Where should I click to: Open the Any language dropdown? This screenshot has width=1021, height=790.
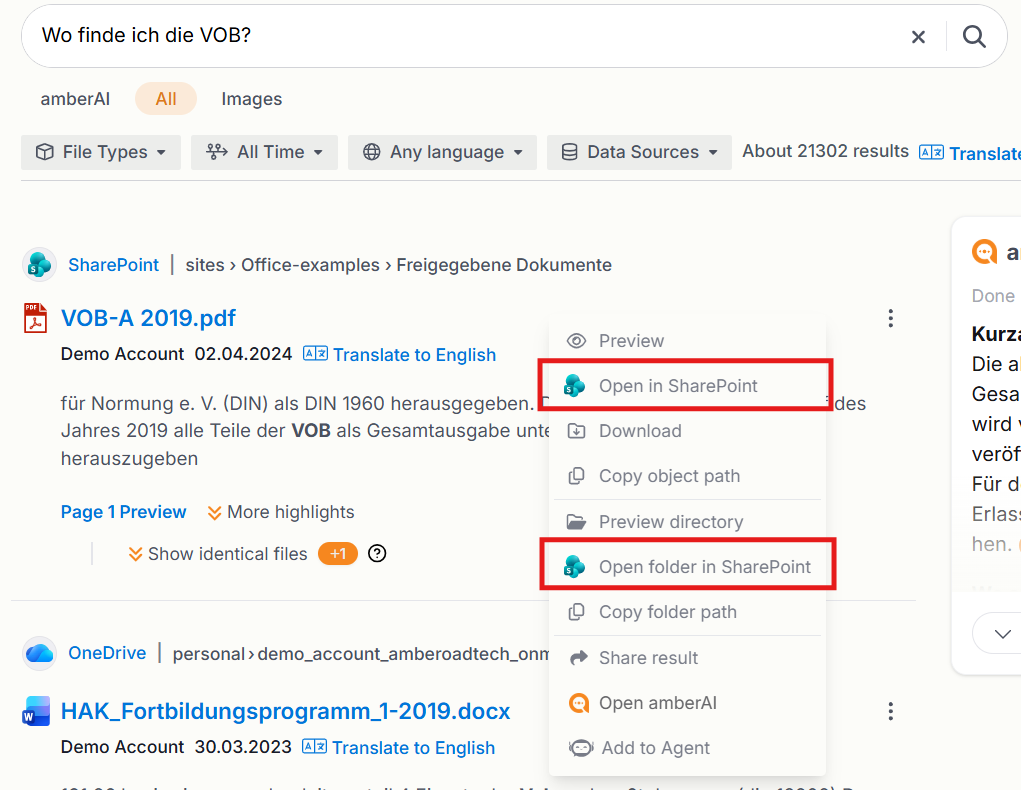point(442,152)
